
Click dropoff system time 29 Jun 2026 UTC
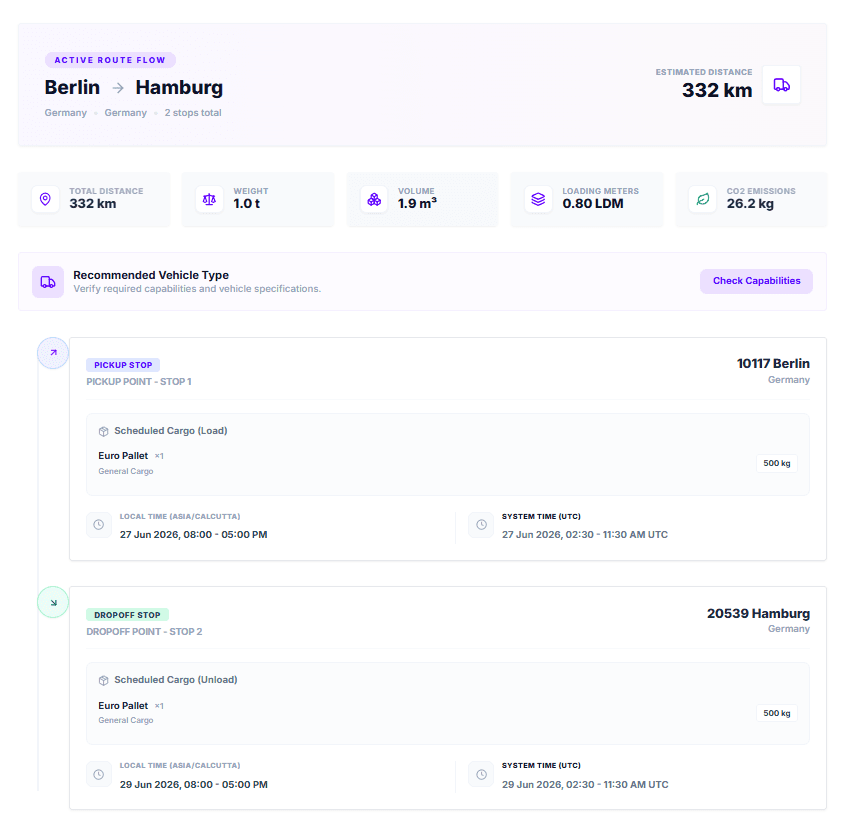coord(585,785)
